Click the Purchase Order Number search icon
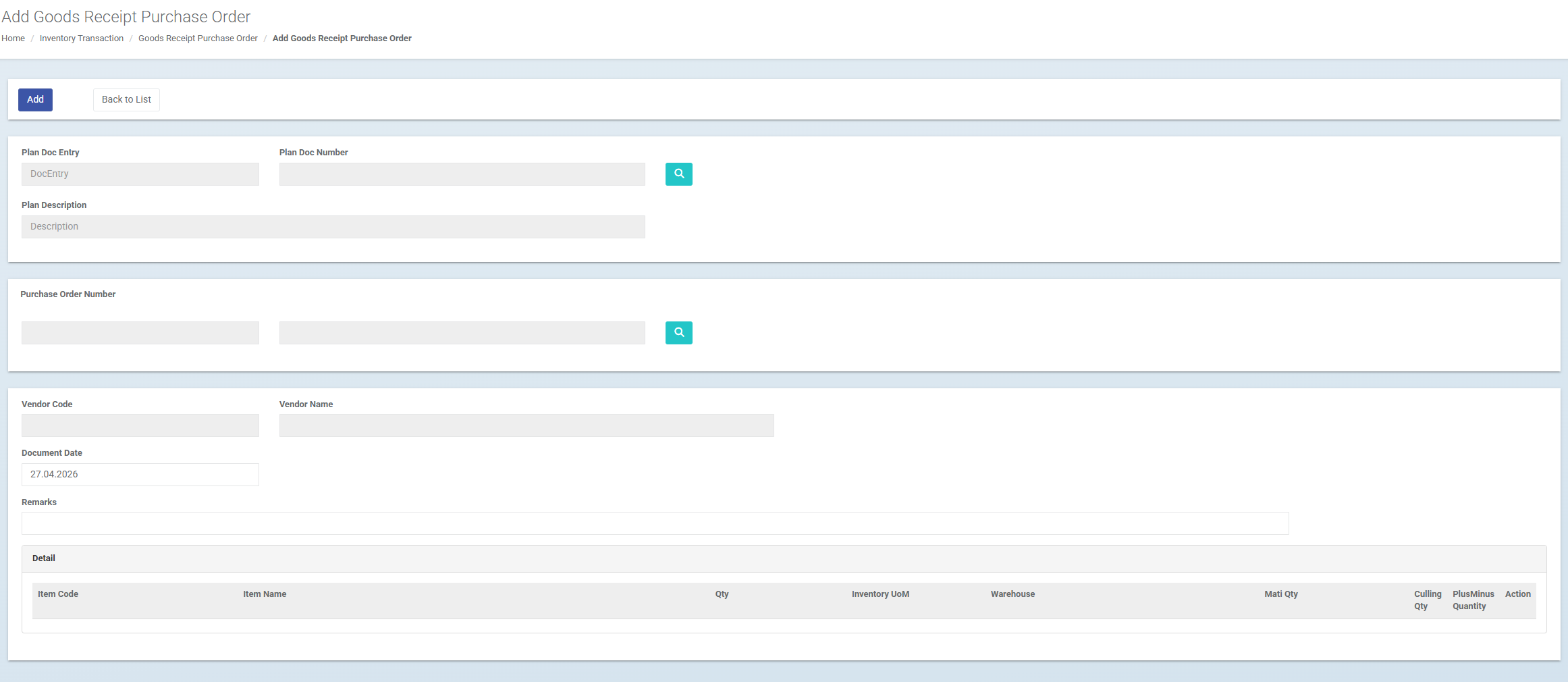 (x=678, y=333)
